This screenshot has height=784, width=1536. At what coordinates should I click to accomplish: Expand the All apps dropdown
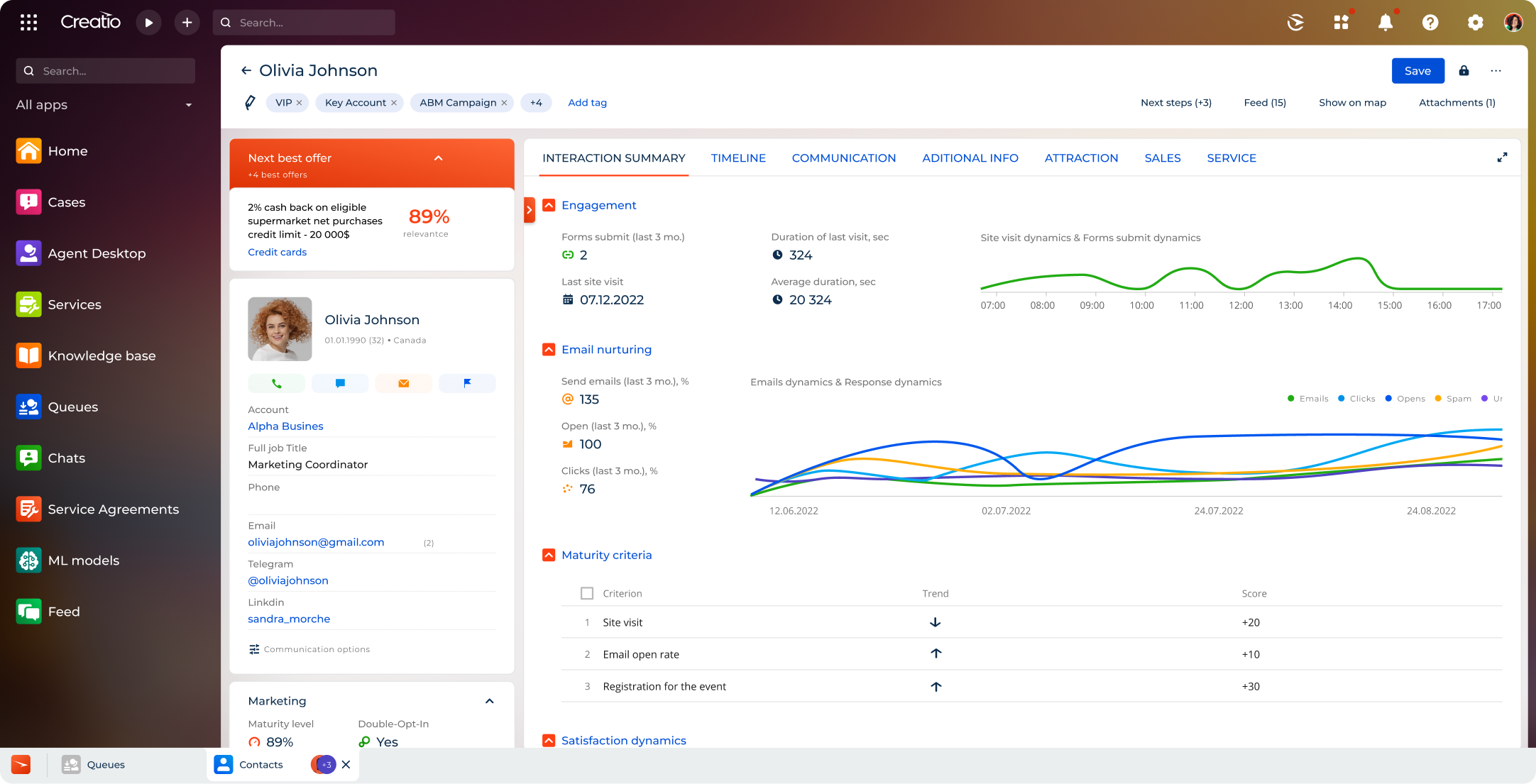pos(188,105)
